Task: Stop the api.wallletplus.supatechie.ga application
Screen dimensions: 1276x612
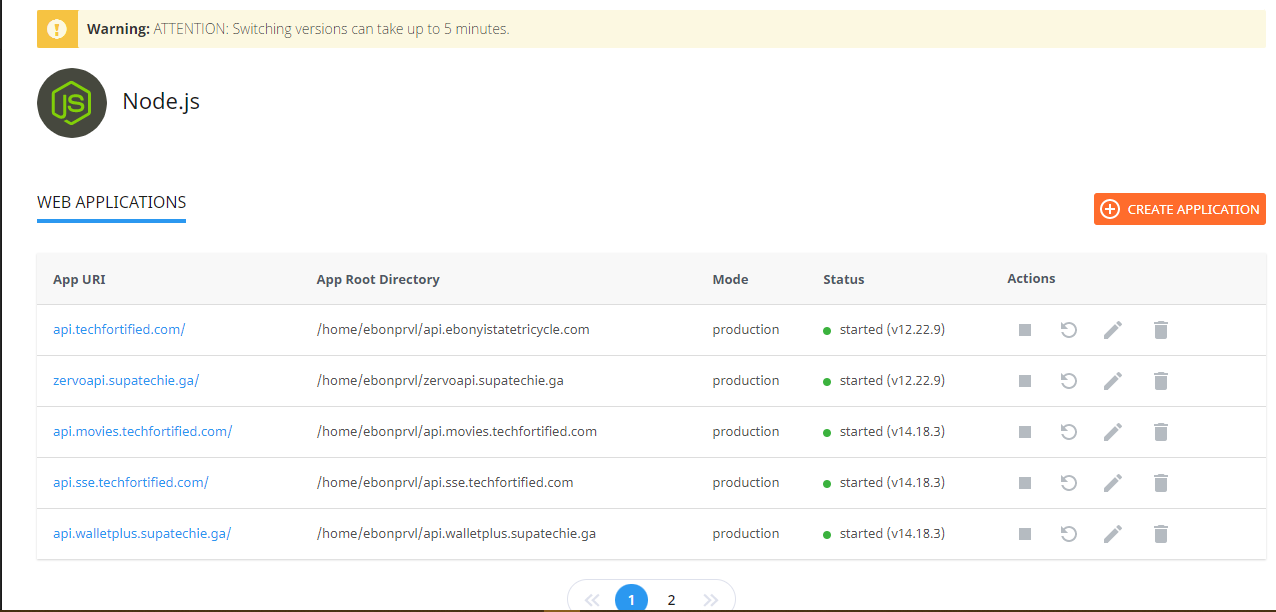Action: coord(1024,533)
